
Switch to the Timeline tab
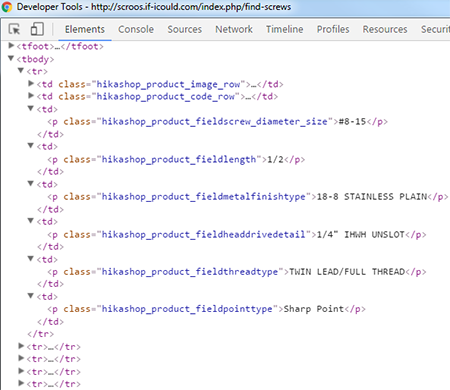pos(285,29)
